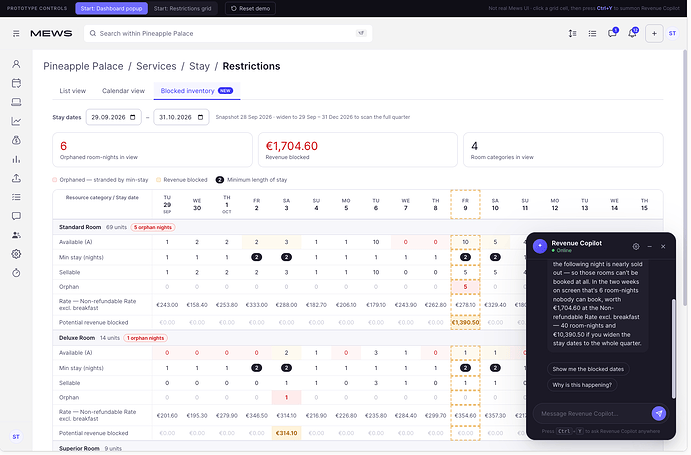Click the end date field 31.10.2026
The height and width of the screenshot is (455, 691).
181,117
